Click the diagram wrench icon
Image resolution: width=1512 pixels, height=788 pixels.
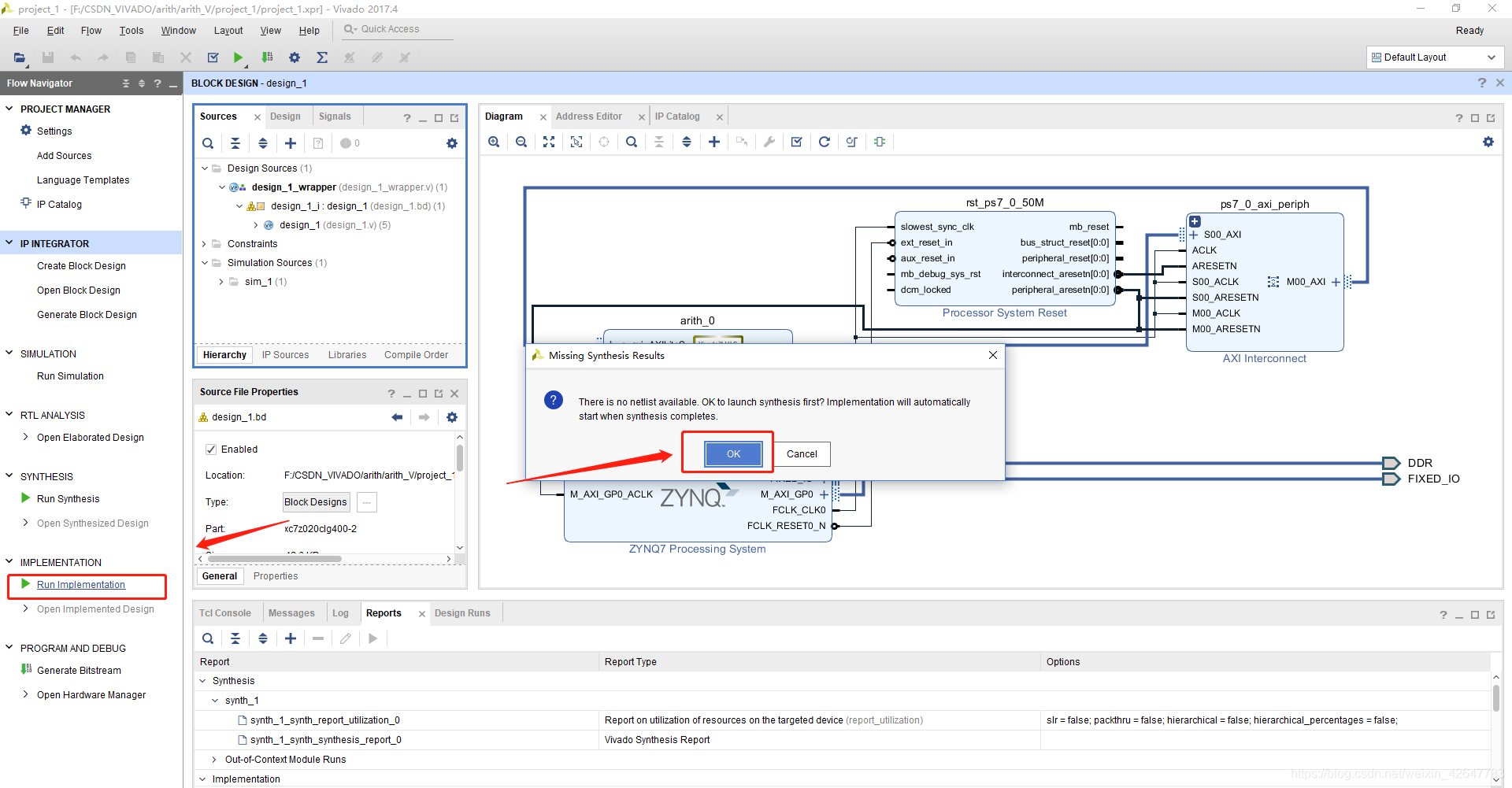pyautogui.click(x=769, y=142)
